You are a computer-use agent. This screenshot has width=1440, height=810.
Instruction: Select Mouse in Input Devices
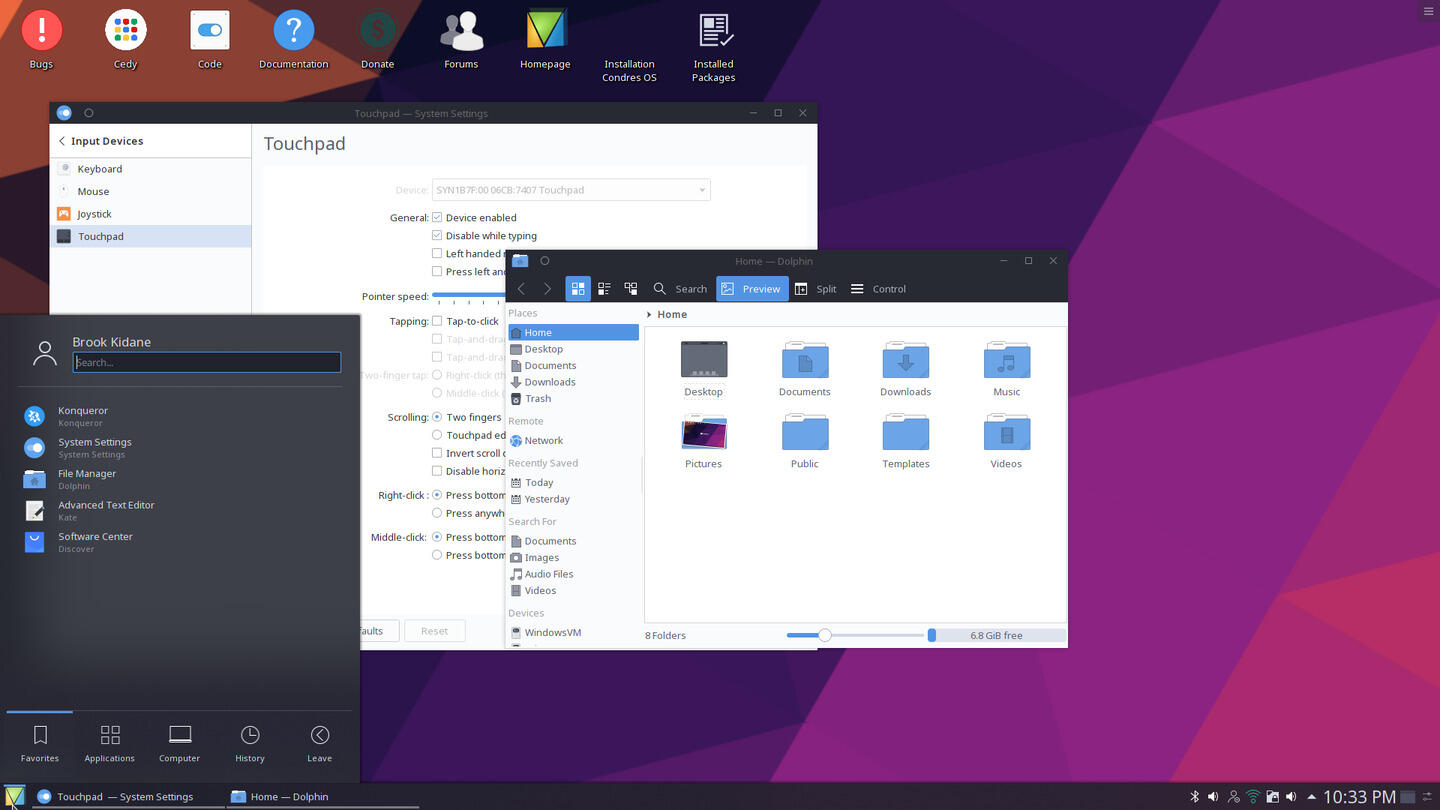(151, 191)
